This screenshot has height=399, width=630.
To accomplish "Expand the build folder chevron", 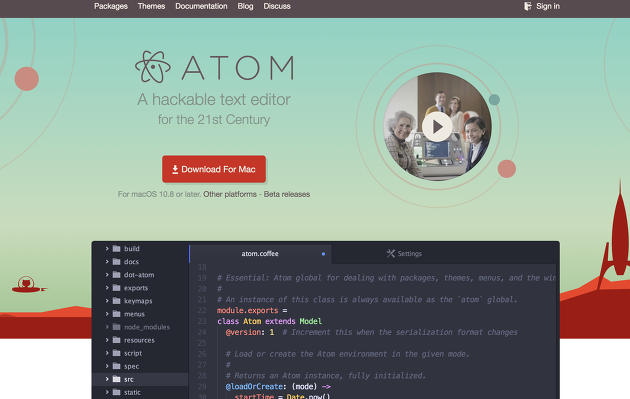I will (x=107, y=249).
